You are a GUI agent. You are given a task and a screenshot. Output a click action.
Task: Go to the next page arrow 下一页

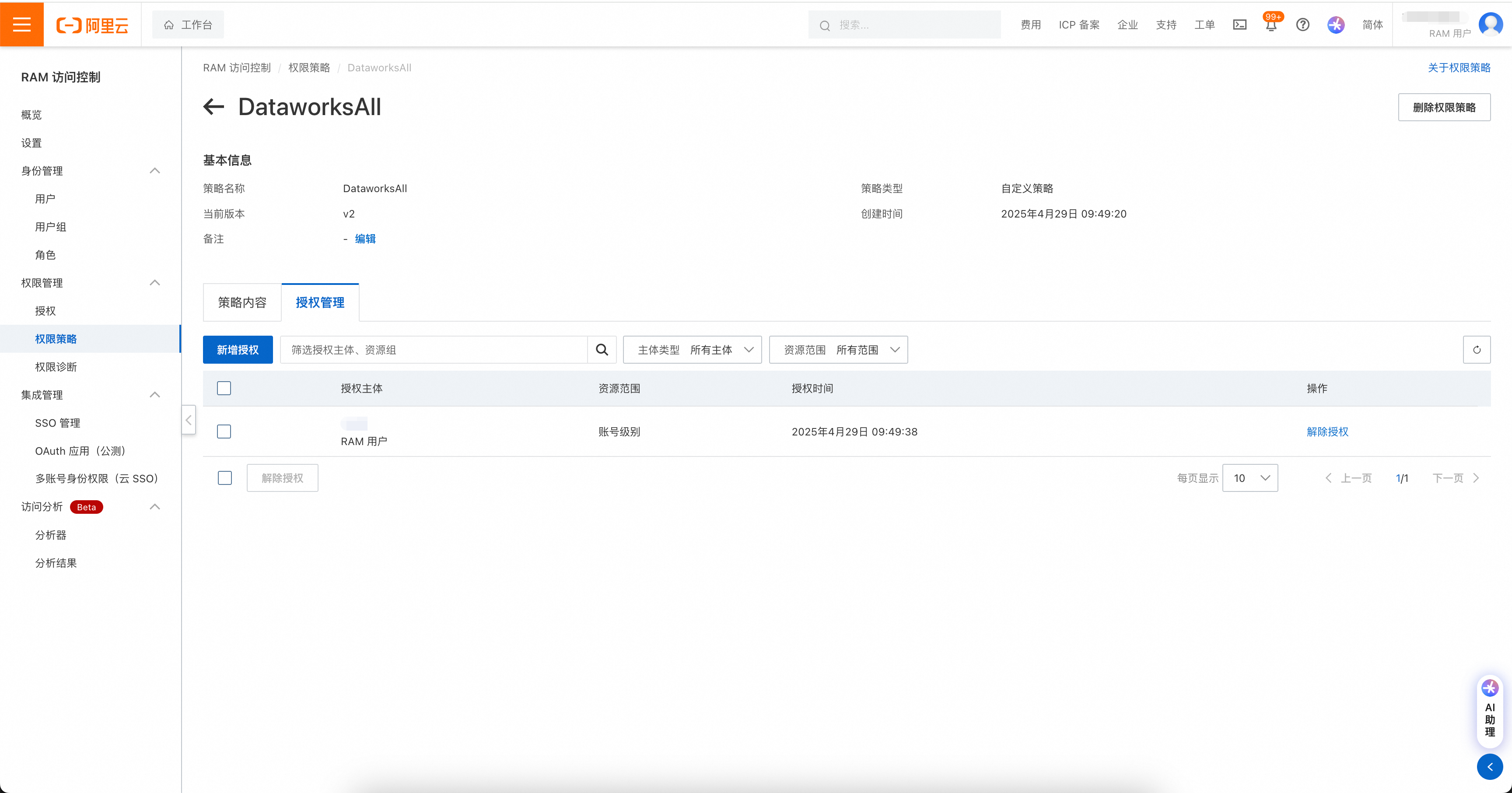click(1456, 478)
